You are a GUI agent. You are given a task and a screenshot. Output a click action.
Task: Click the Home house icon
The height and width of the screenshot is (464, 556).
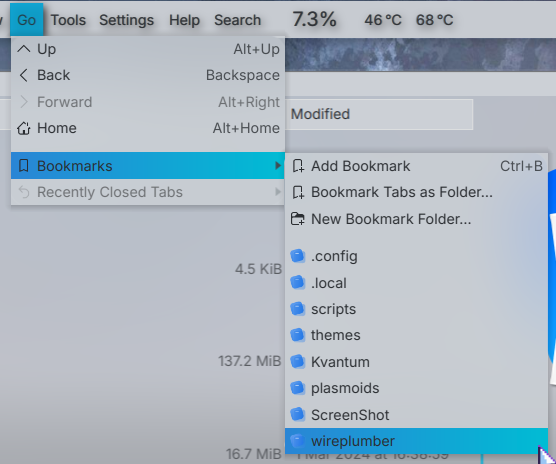click(24, 128)
